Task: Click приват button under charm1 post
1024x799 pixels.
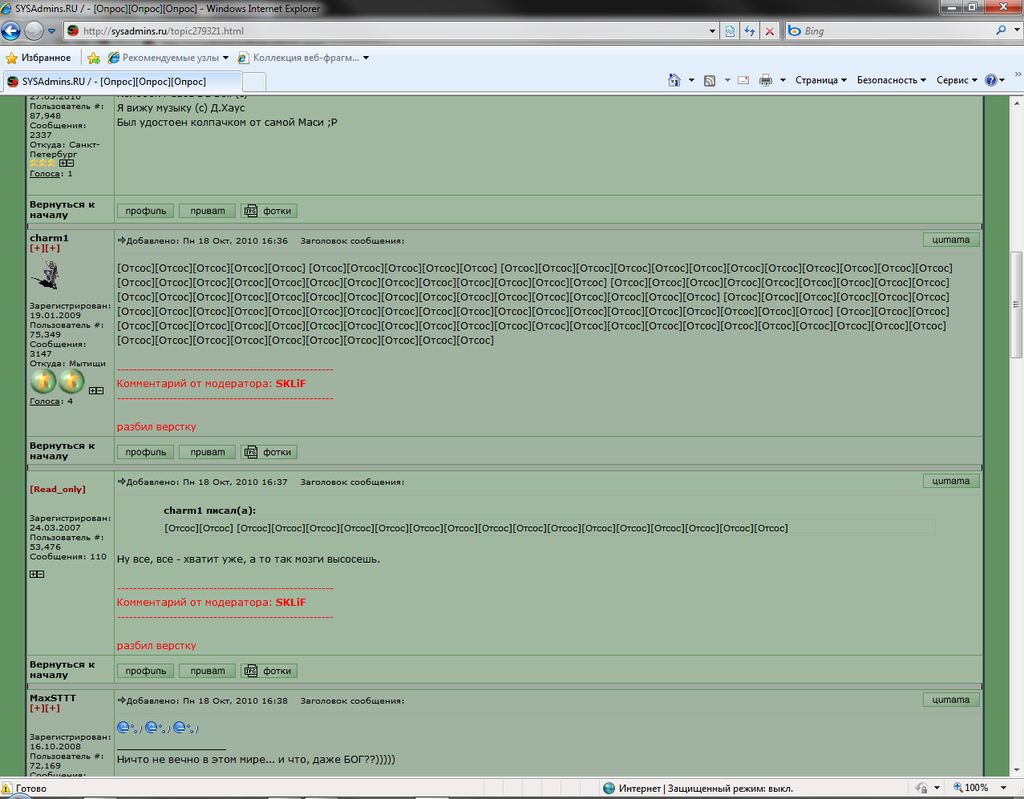Action: [208, 452]
